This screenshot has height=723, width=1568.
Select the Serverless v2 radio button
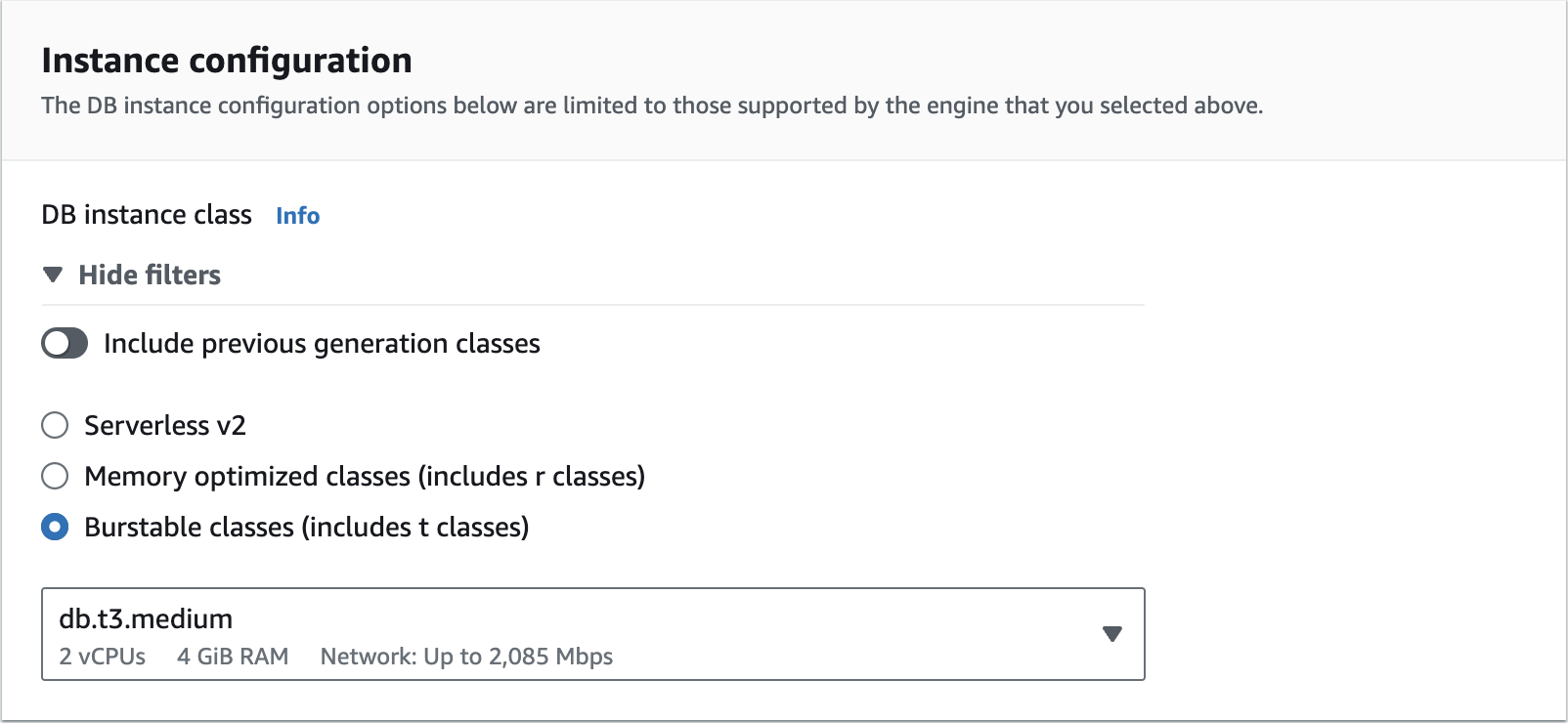55,426
